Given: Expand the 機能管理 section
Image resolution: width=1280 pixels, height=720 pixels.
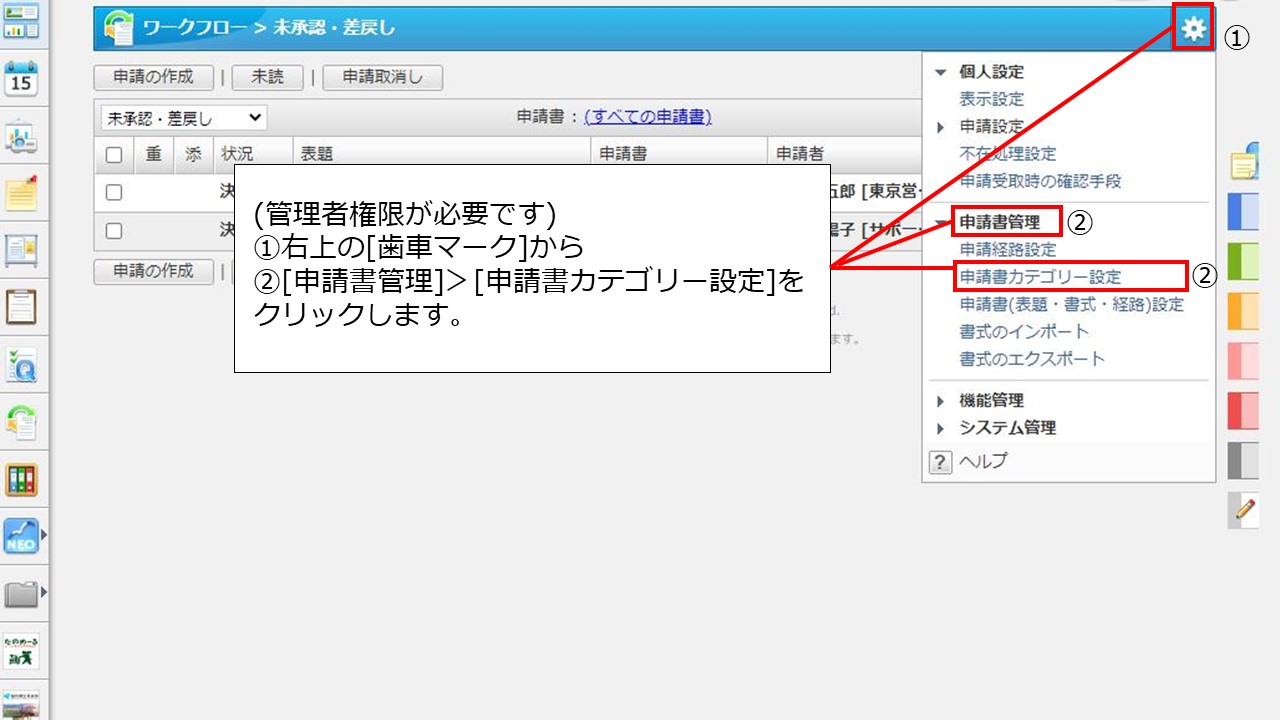Looking at the screenshot, I should tap(990, 400).
